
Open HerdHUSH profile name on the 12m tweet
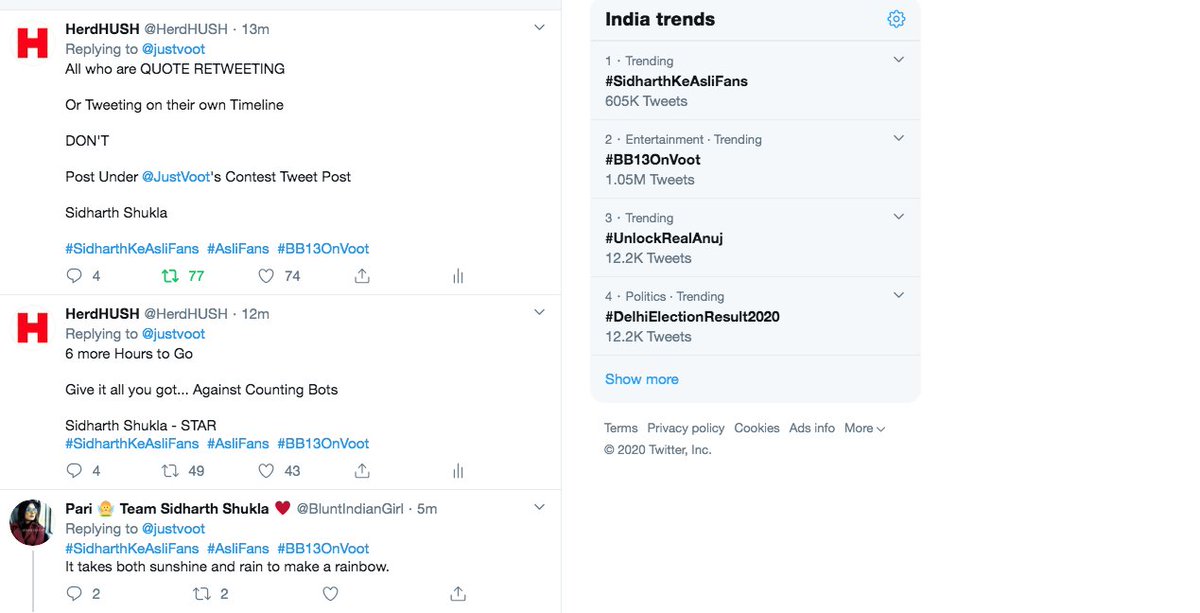102,314
